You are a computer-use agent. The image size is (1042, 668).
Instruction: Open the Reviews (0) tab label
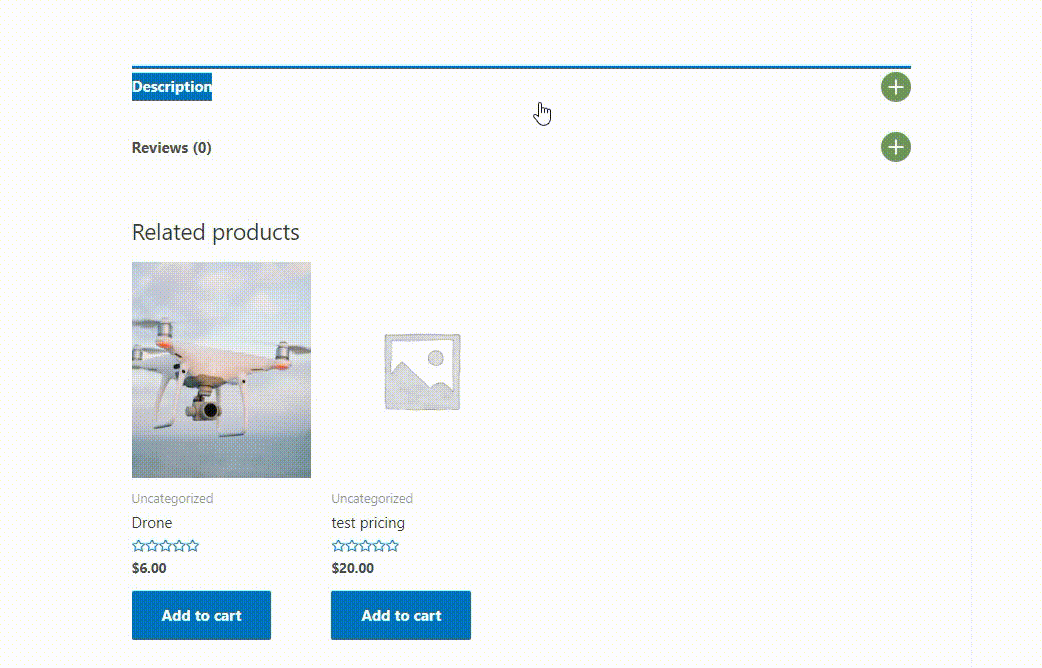point(171,148)
